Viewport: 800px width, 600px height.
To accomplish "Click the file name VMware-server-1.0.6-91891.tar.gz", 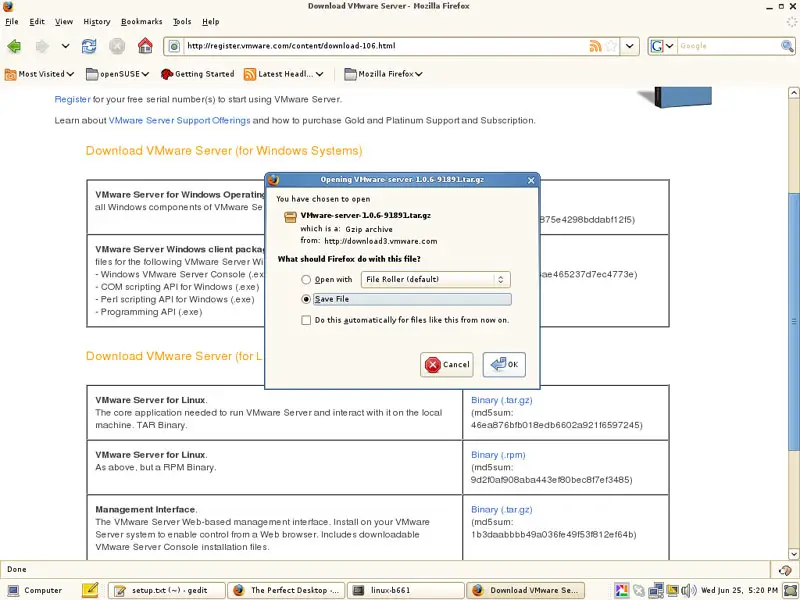I will (x=365, y=215).
